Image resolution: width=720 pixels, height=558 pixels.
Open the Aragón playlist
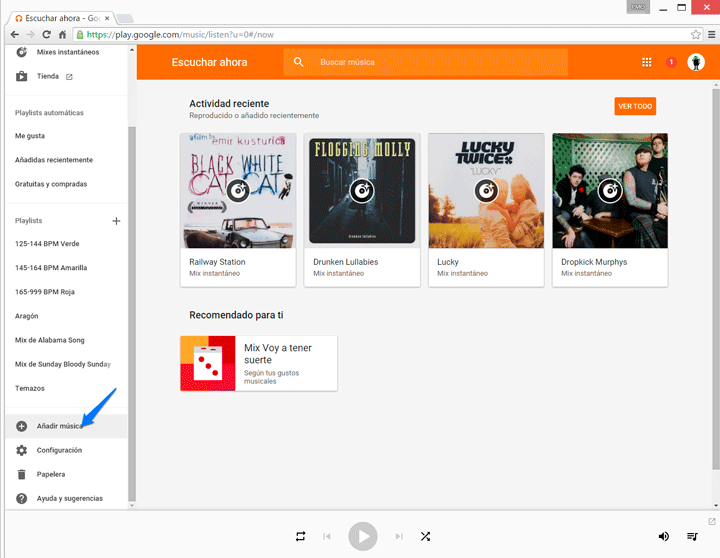tap(27, 316)
